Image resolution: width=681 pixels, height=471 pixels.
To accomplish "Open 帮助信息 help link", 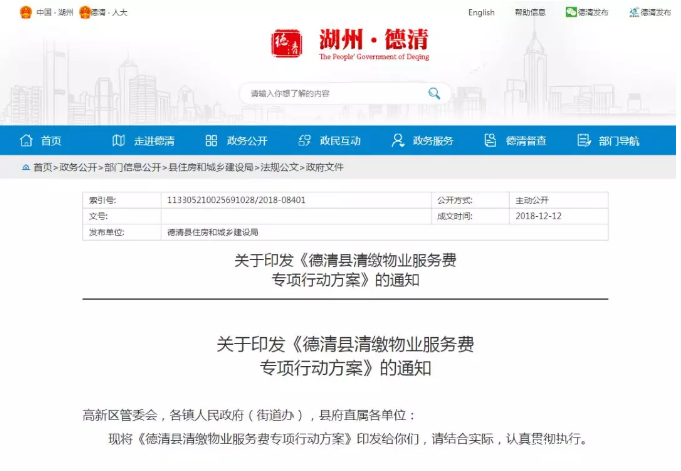I will pos(530,13).
